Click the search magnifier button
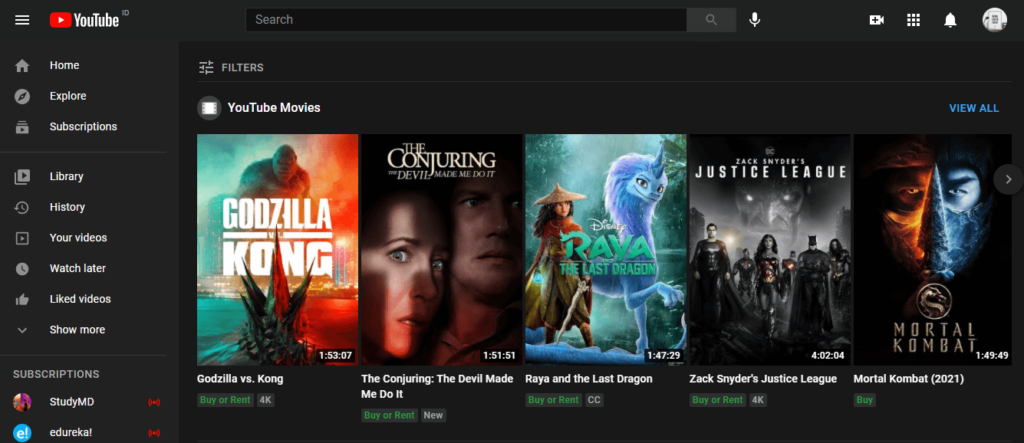 point(711,20)
